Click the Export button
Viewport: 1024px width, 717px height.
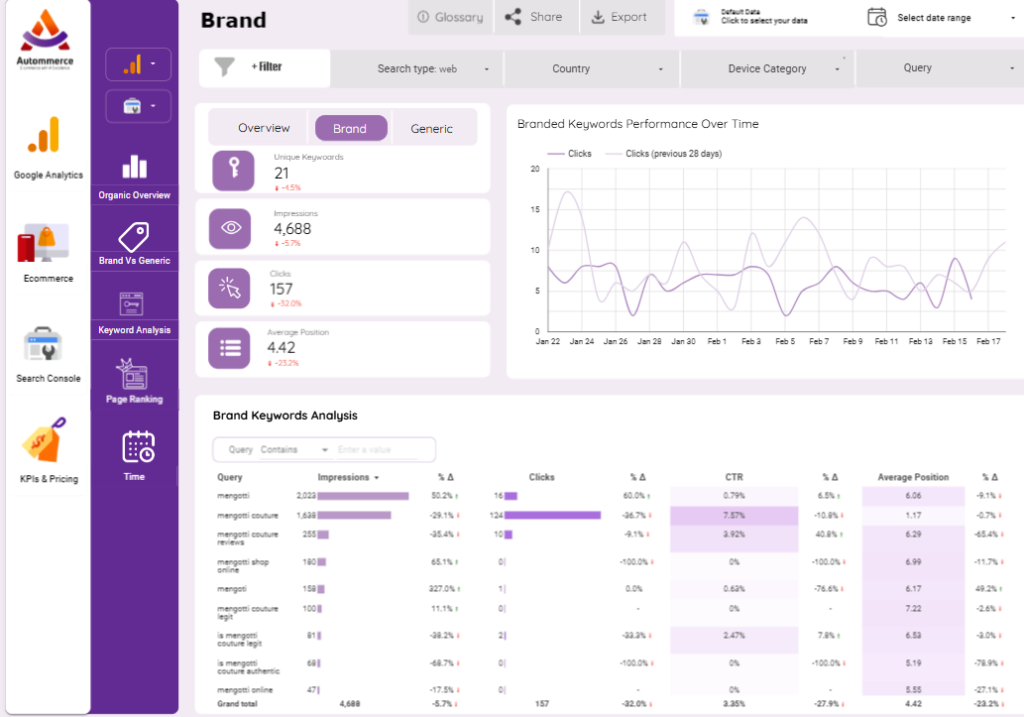(x=622, y=17)
